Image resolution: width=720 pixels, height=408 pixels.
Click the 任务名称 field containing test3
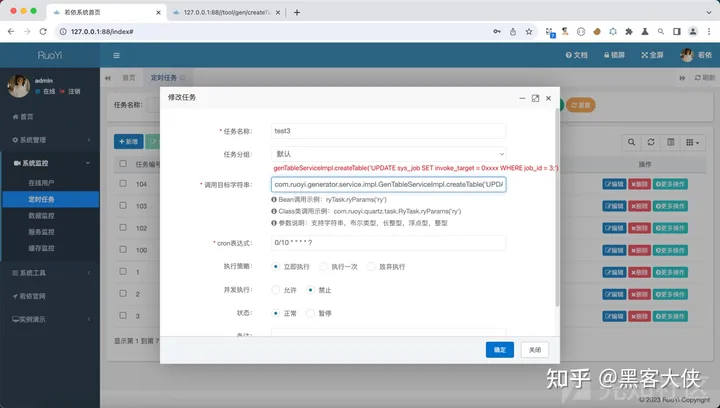coord(388,131)
